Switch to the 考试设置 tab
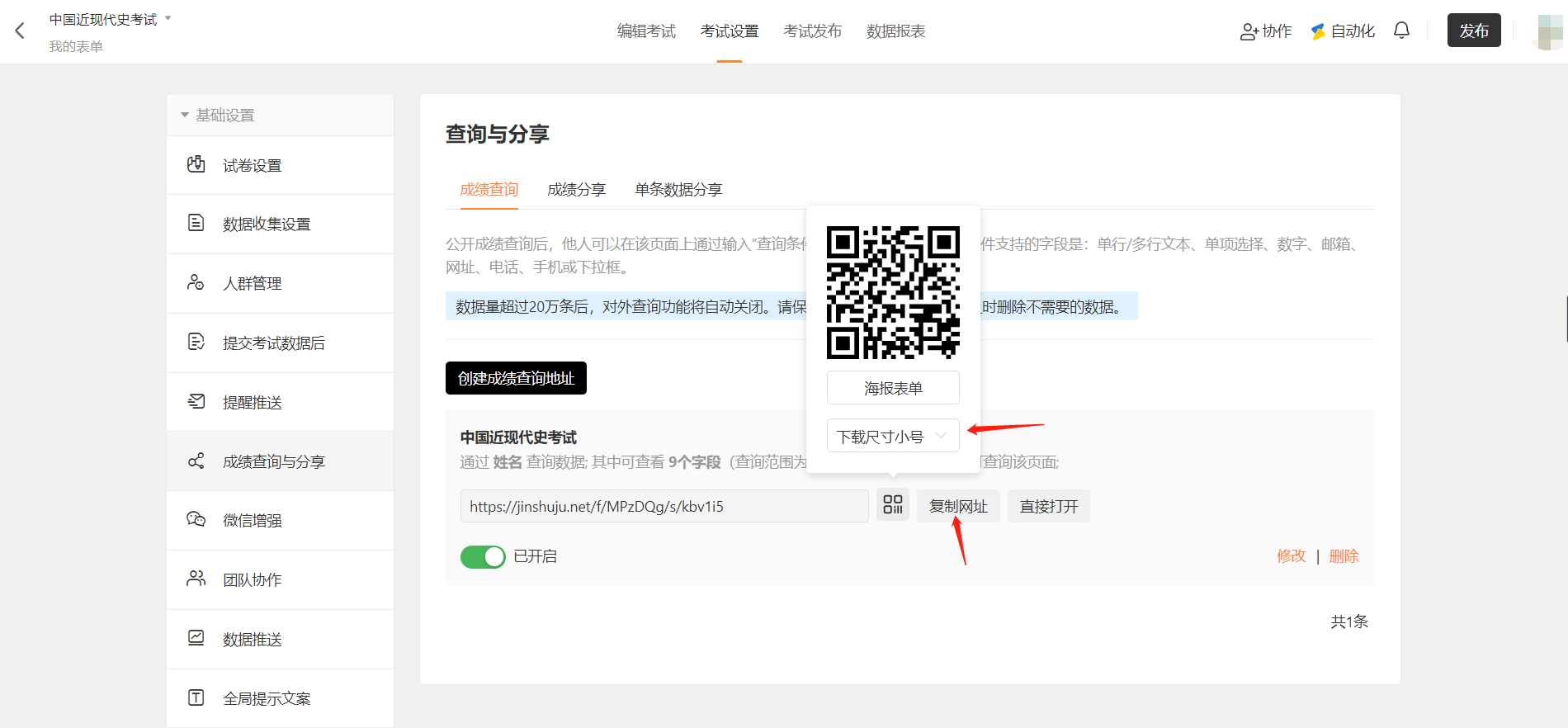The height and width of the screenshot is (728, 1568). [730, 31]
